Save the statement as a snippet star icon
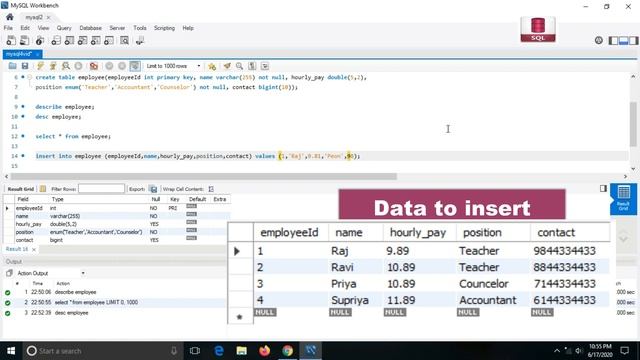This screenshot has width=640, height=360. coord(212,66)
